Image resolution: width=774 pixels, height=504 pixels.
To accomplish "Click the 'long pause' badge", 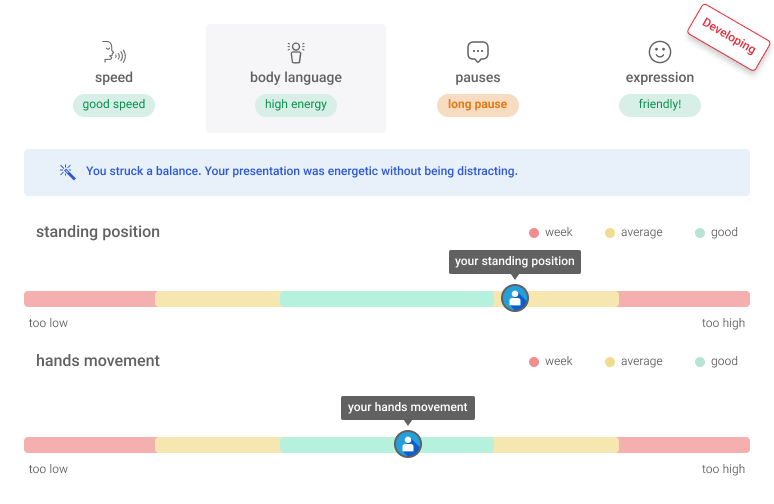I will pyautogui.click(x=478, y=105).
